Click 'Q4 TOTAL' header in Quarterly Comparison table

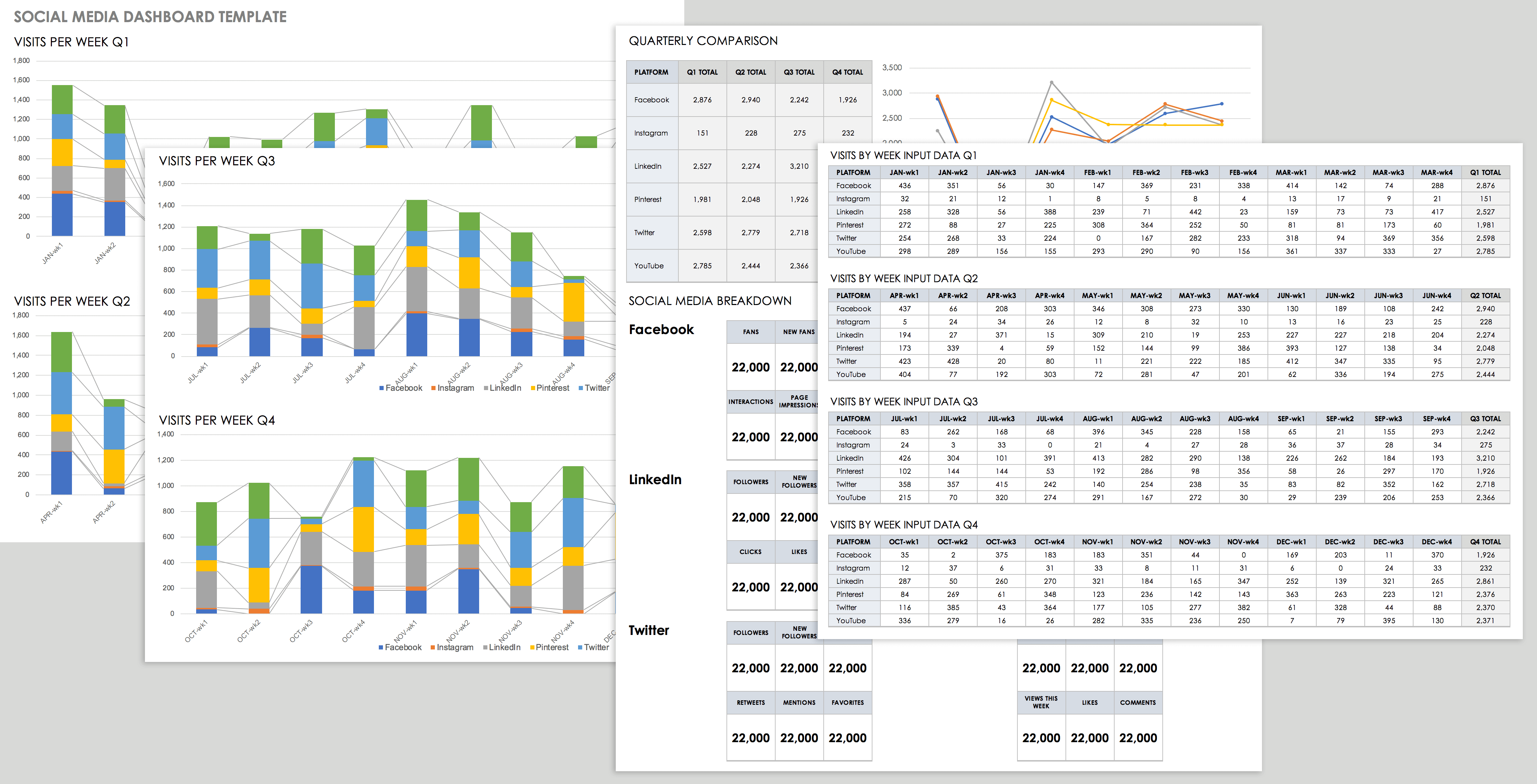point(847,72)
